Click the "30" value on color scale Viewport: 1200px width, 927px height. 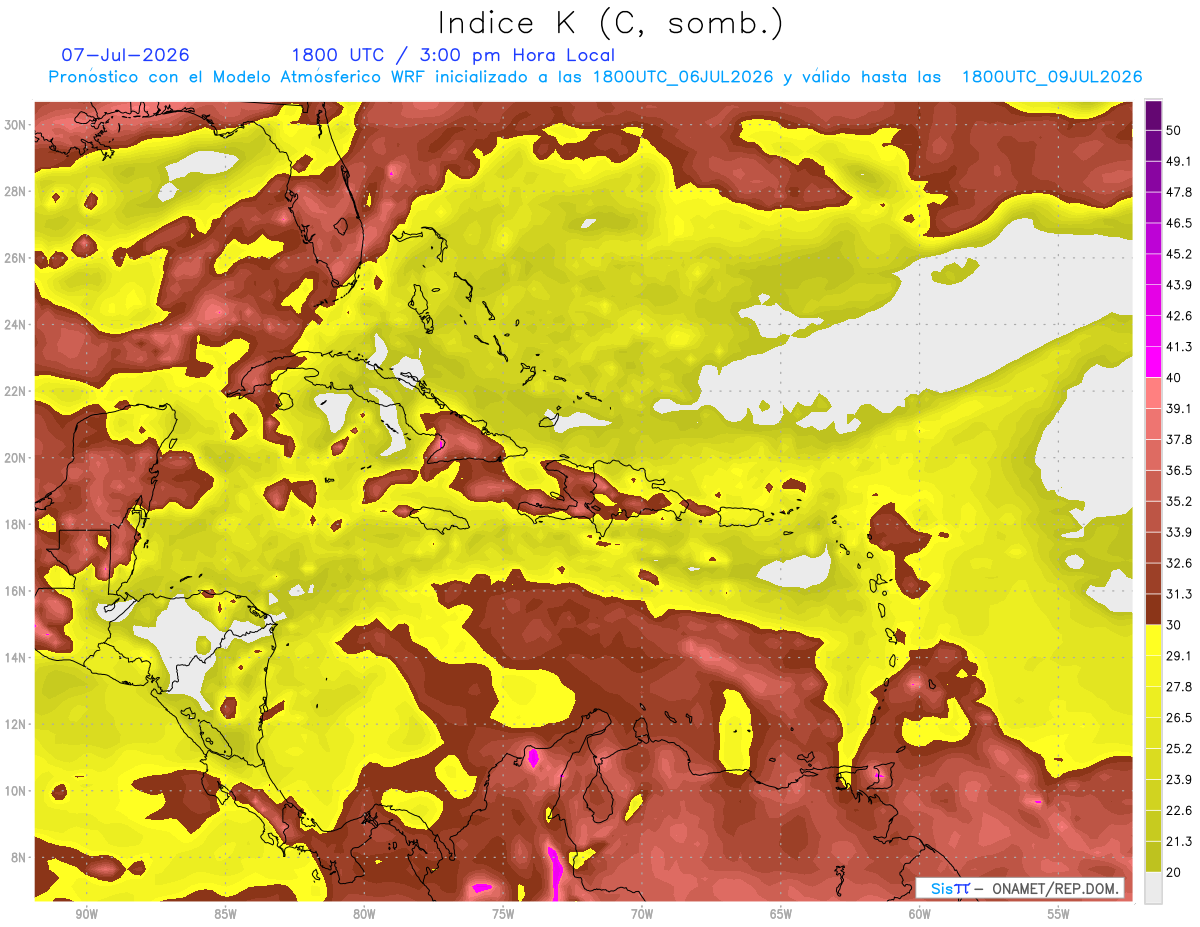click(x=1175, y=625)
